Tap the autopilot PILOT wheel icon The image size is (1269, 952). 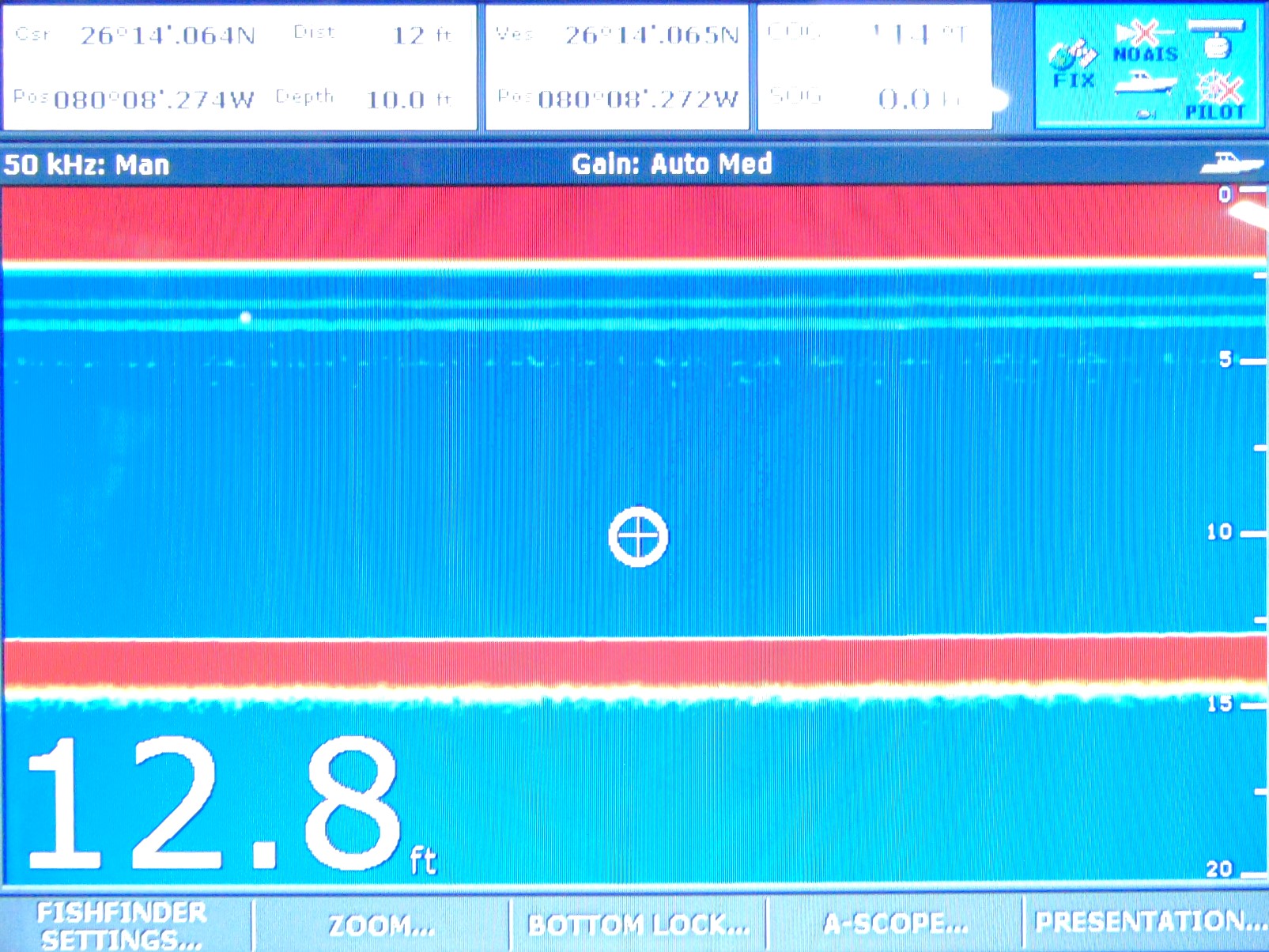(1217, 95)
